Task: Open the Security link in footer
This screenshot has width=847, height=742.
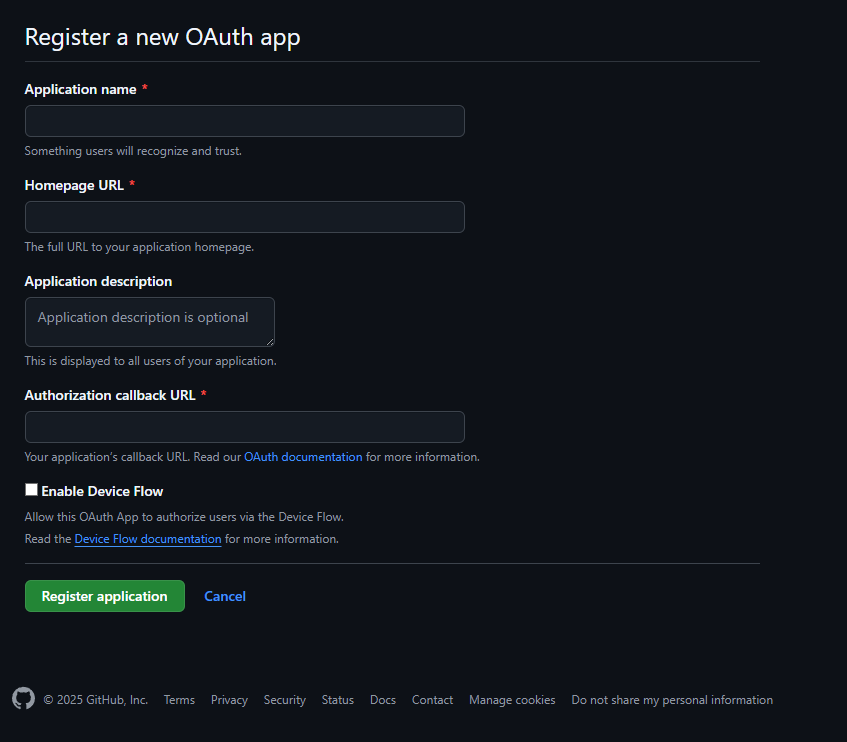Action: 284,699
